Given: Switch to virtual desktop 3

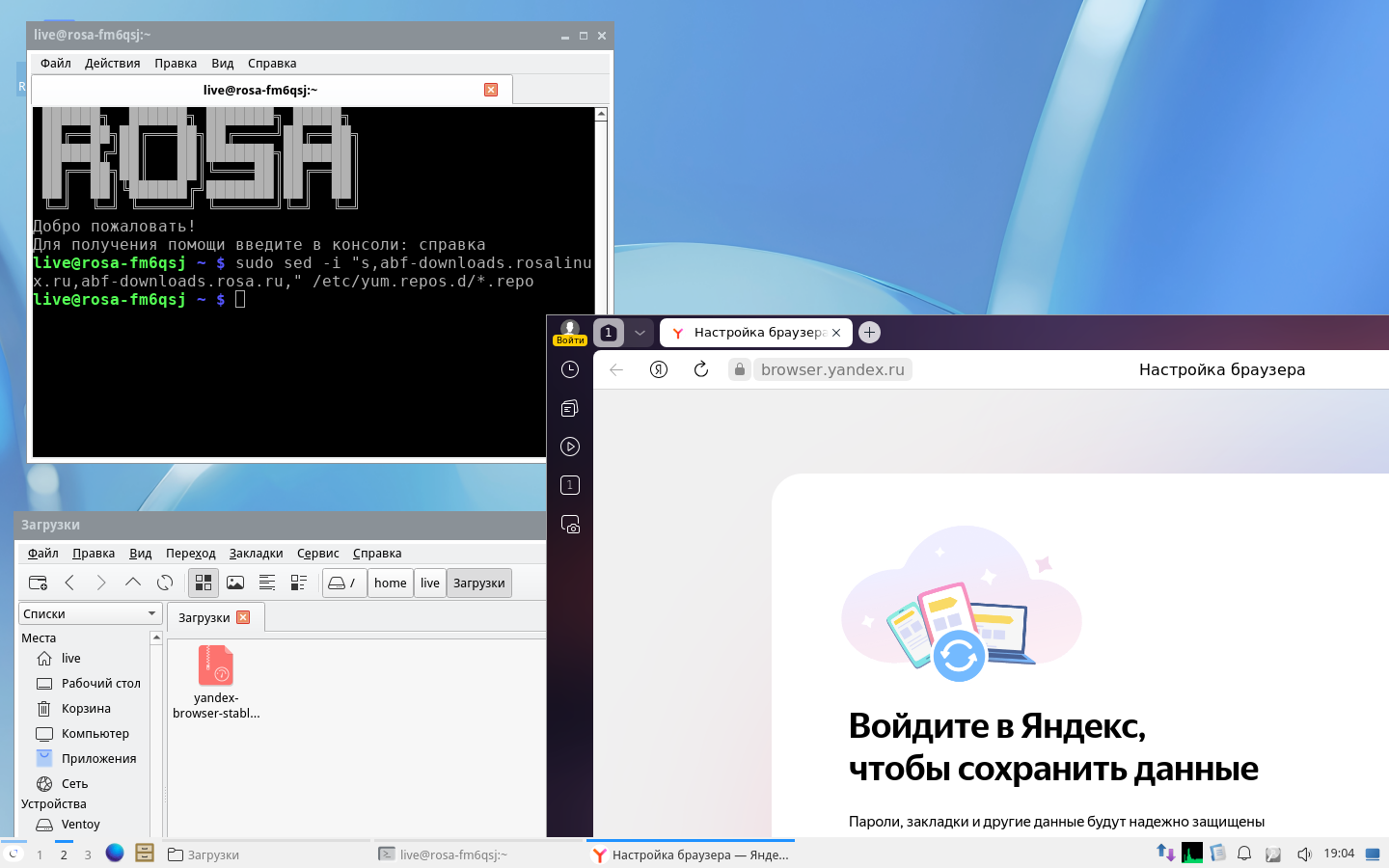Looking at the screenshot, I should click(x=88, y=854).
